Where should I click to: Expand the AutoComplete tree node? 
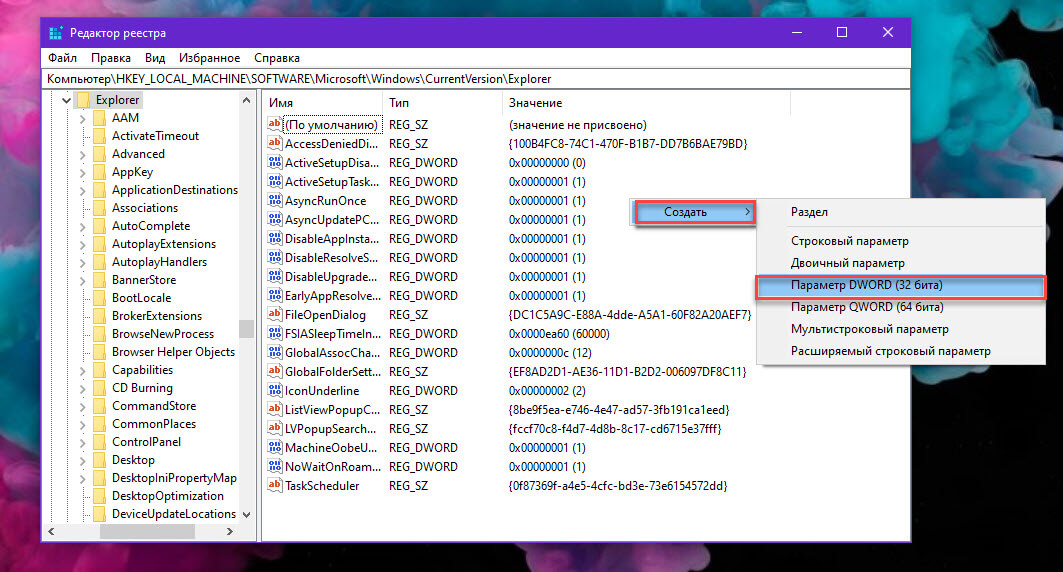[x=83, y=226]
